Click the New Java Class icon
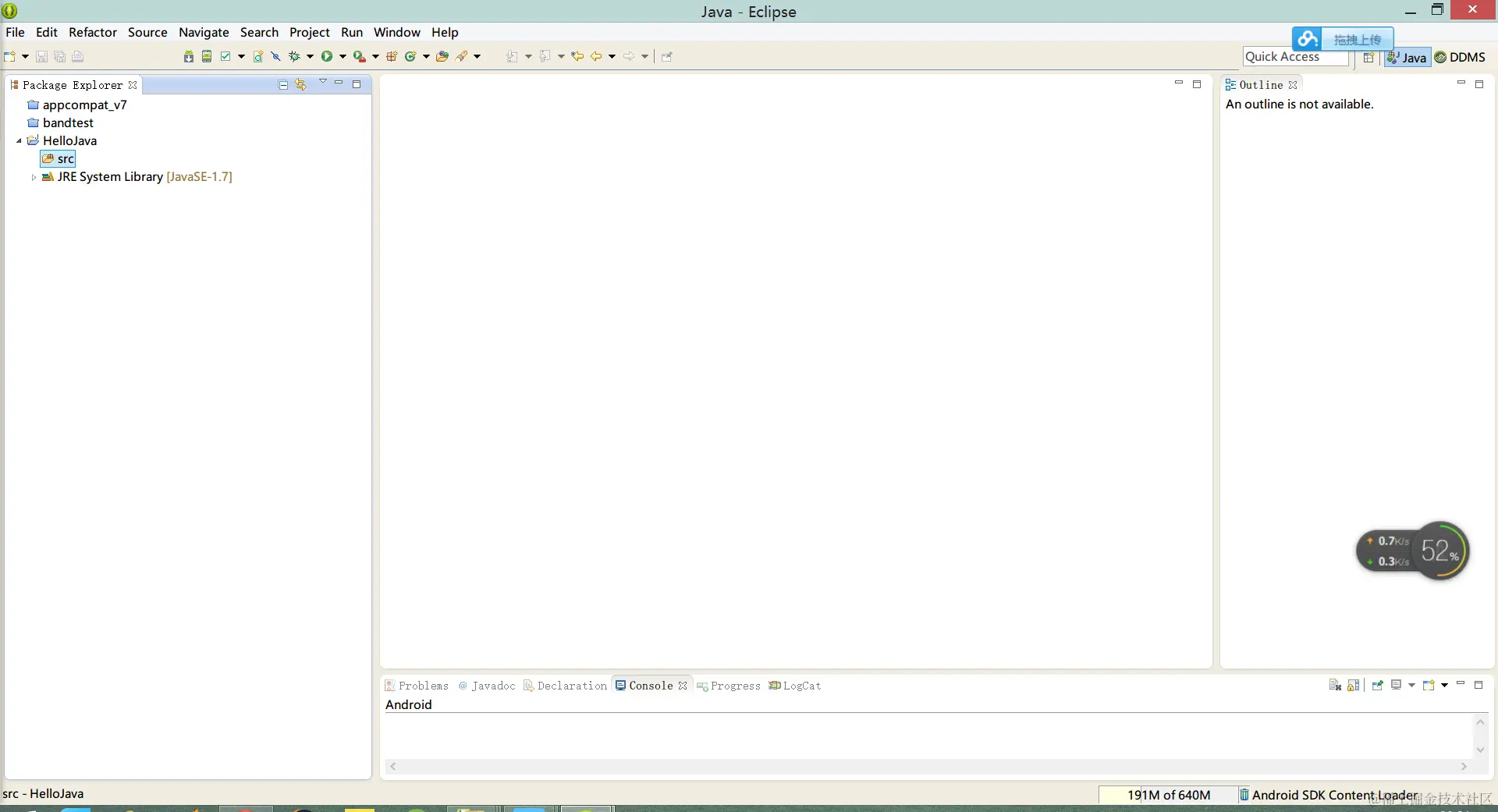The height and width of the screenshot is (812, 1498). 410,56
